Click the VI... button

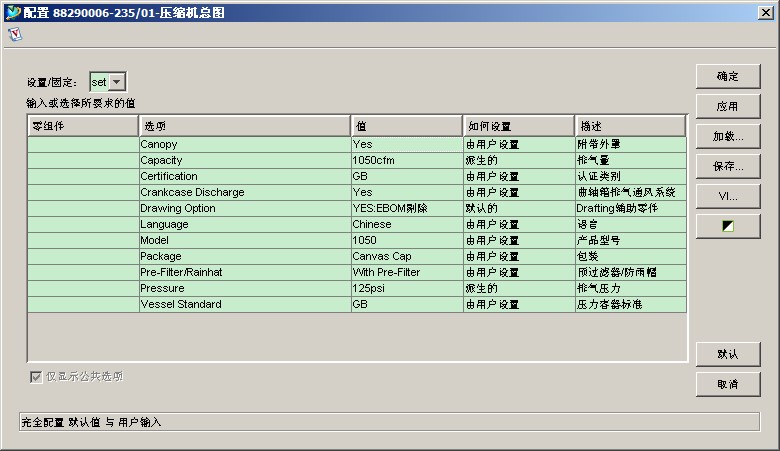728,196
